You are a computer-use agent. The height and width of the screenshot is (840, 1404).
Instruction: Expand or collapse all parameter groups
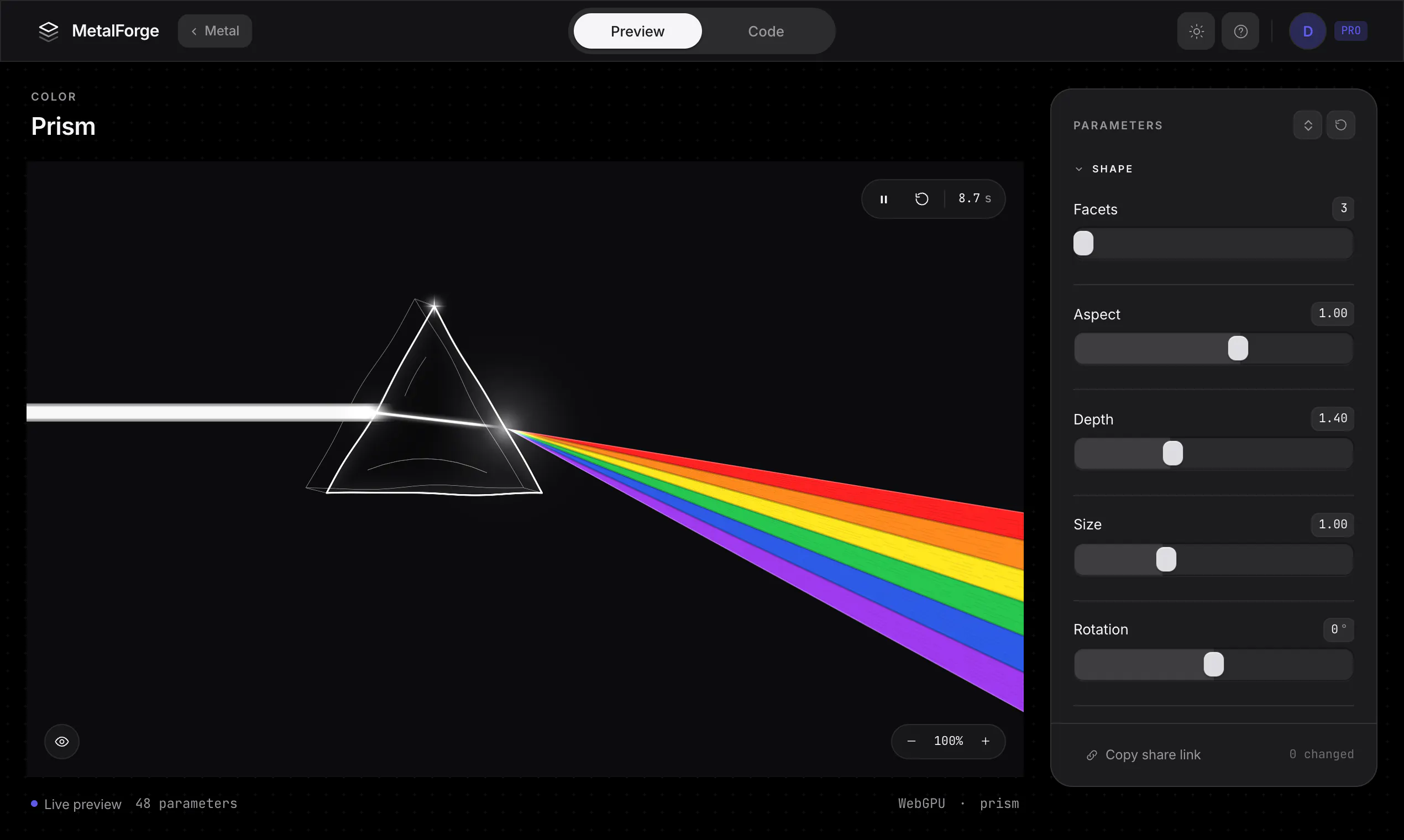pyautogui.click(x=1308, y=125)
